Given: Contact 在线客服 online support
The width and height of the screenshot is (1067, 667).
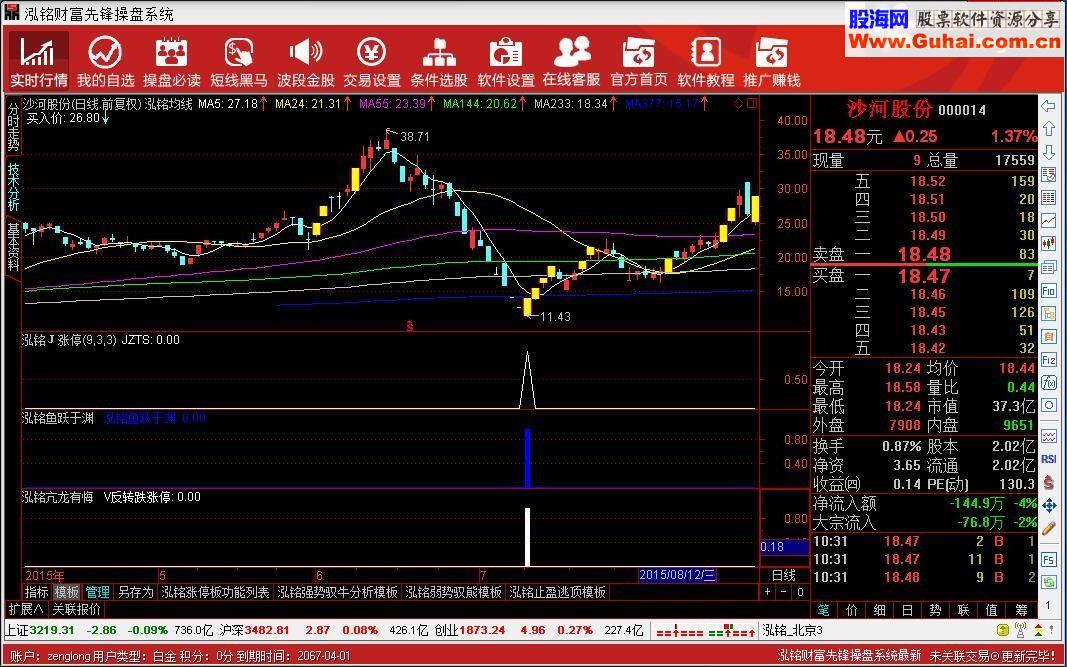Looking at the screenshot, I should coord(572,60).
